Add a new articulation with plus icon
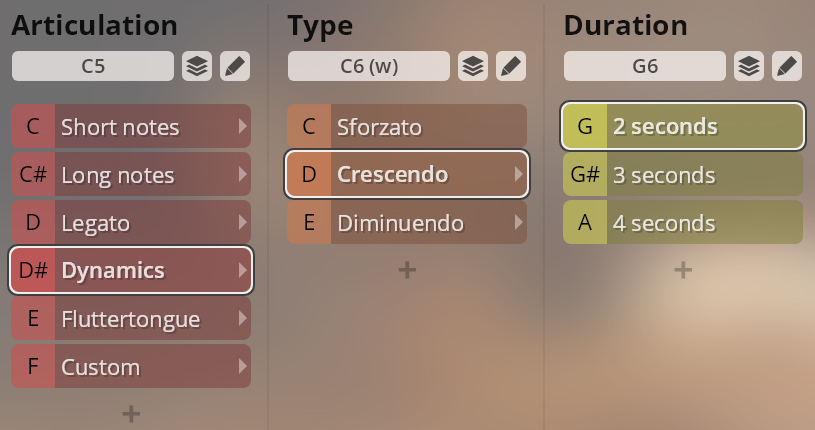 (131, 413)
